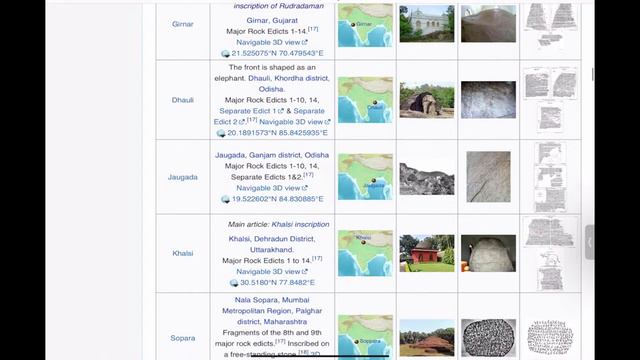Click the globe icon beside Jaugada coordinates
The width and height of the screenshot is (640, 360).
point(225,199)
